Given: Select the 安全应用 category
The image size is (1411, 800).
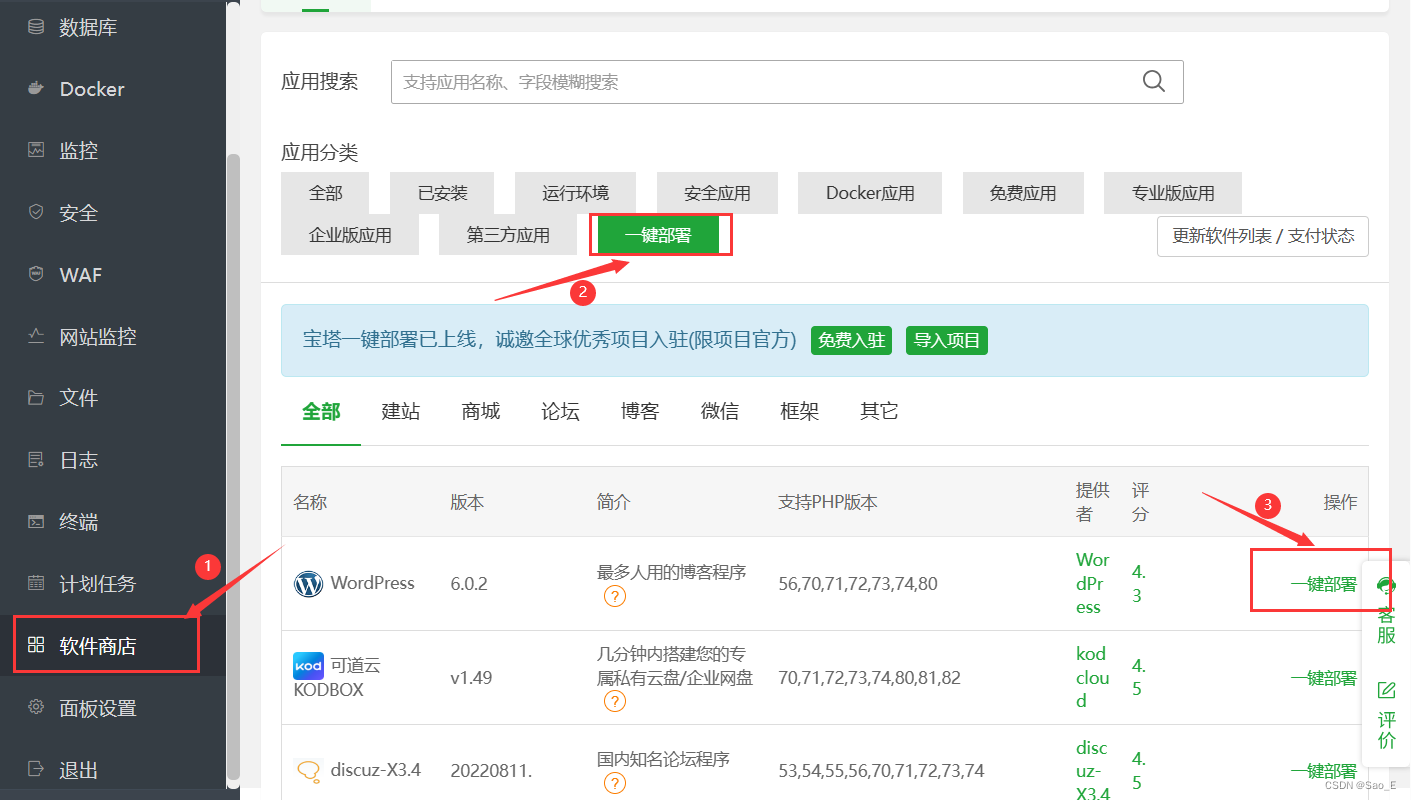Looking at the screenshot, I should coord(717,193).
